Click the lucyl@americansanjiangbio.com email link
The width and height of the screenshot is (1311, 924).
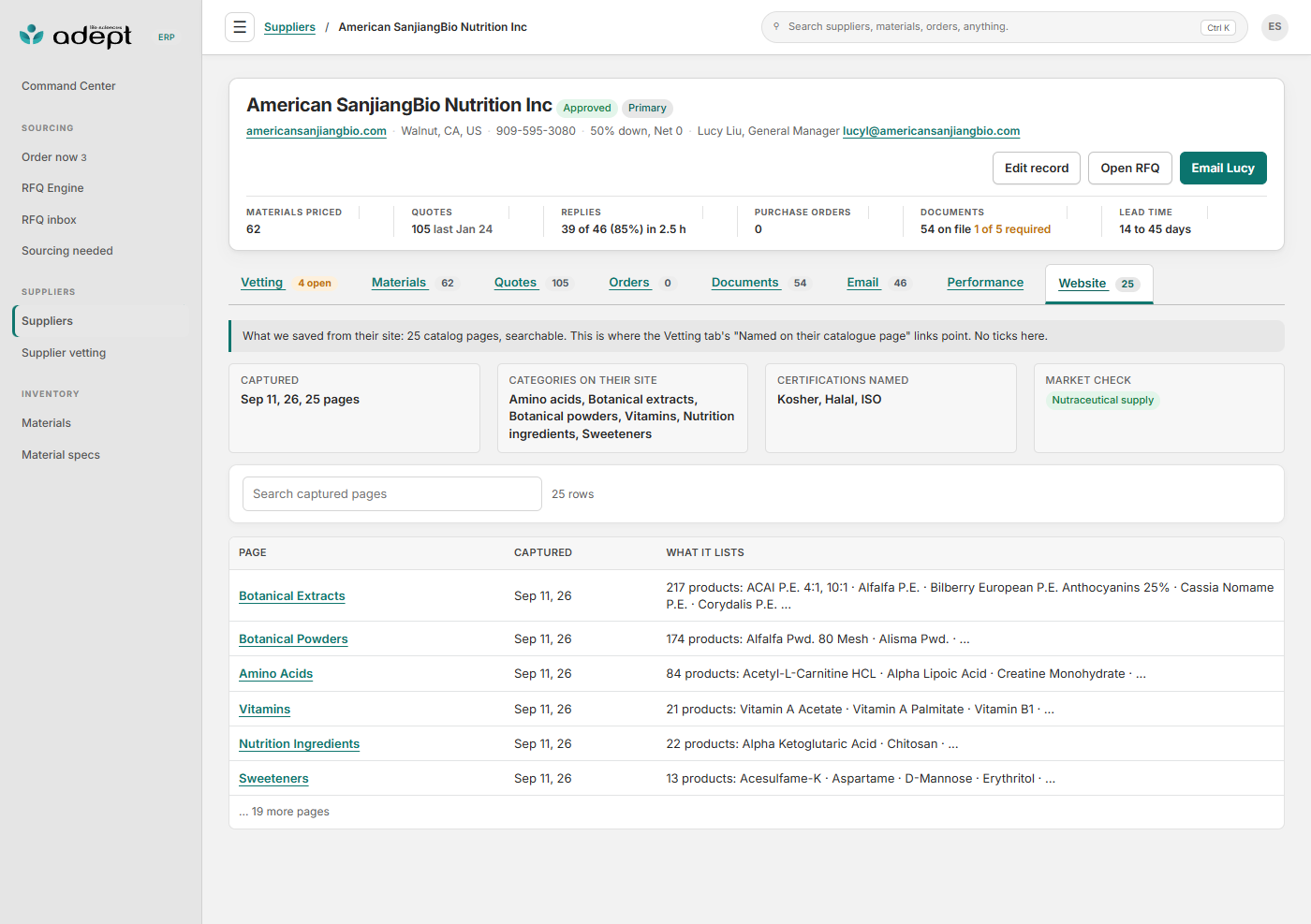pos(931,131)
